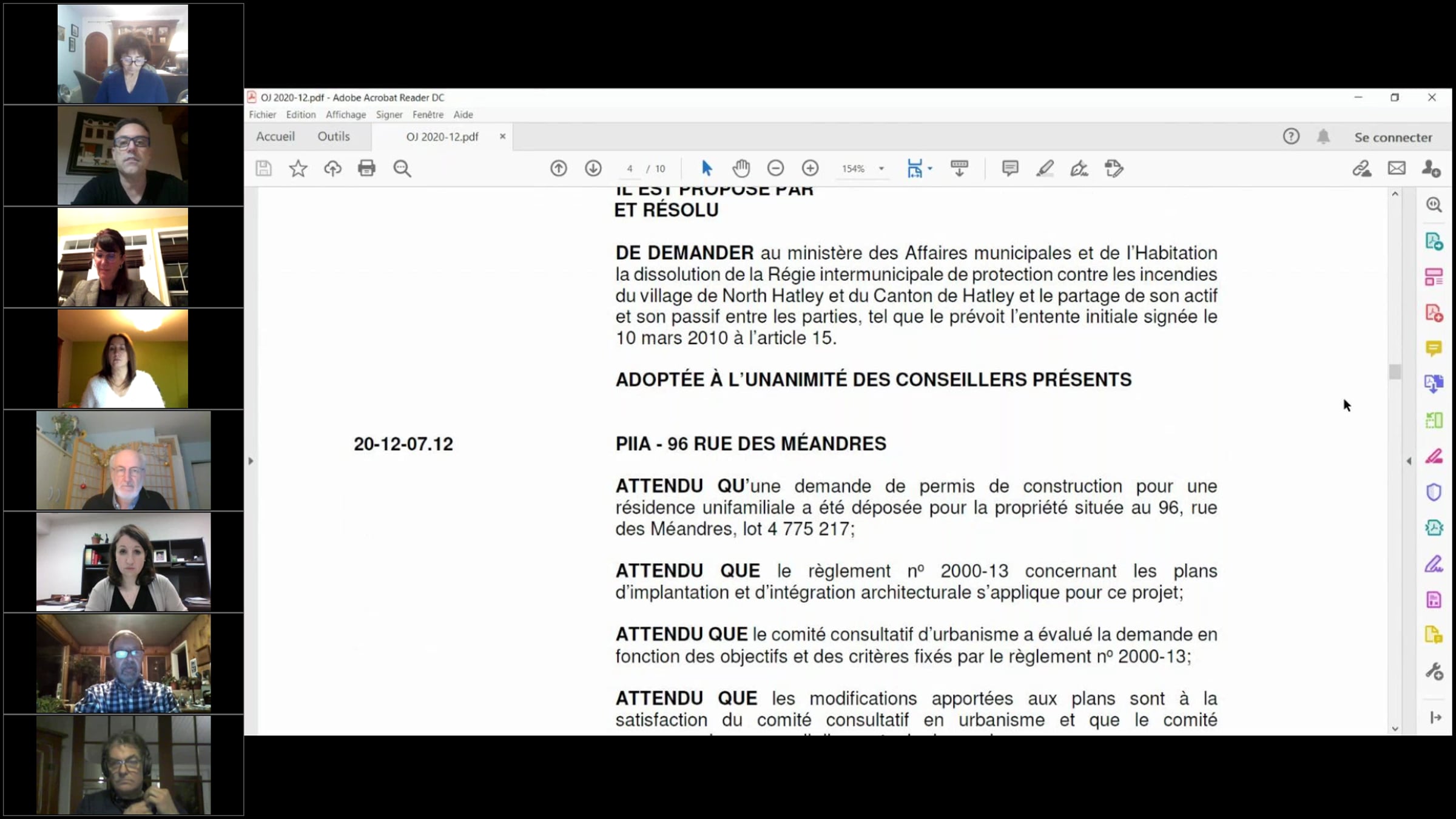Viewport: 1456px width, 819px height.
Task: Open Create PDF tool in right pane
Action: tap(1434, 313)
